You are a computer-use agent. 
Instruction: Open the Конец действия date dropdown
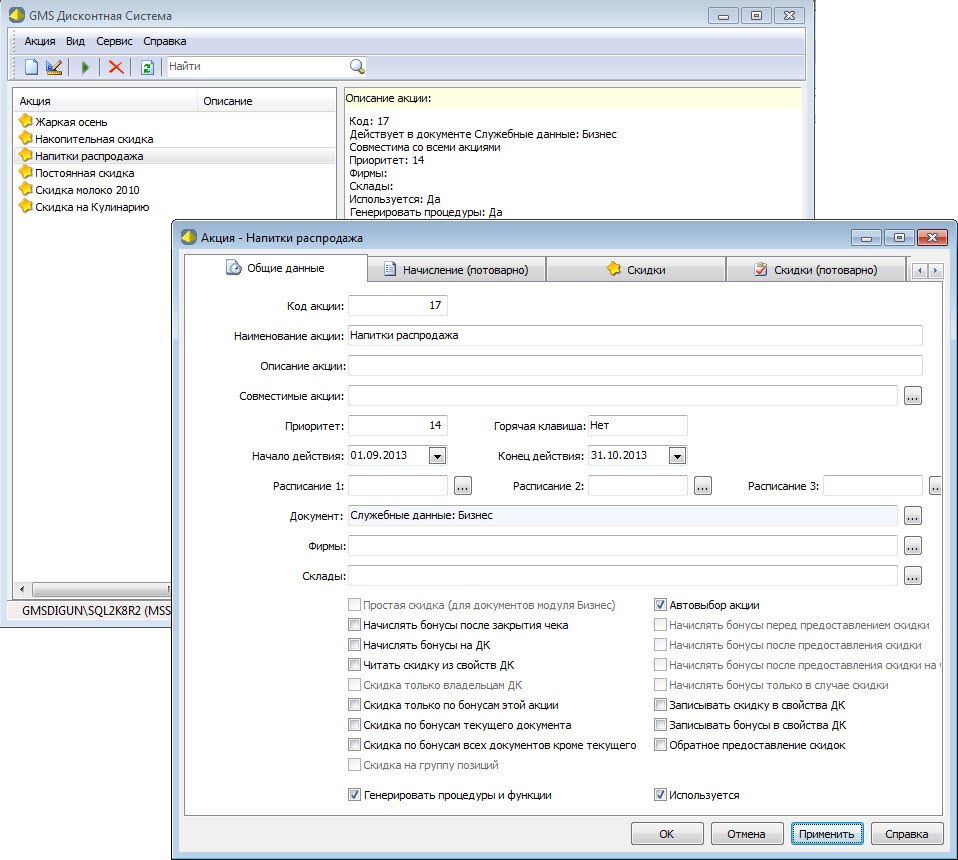(677, 456)
